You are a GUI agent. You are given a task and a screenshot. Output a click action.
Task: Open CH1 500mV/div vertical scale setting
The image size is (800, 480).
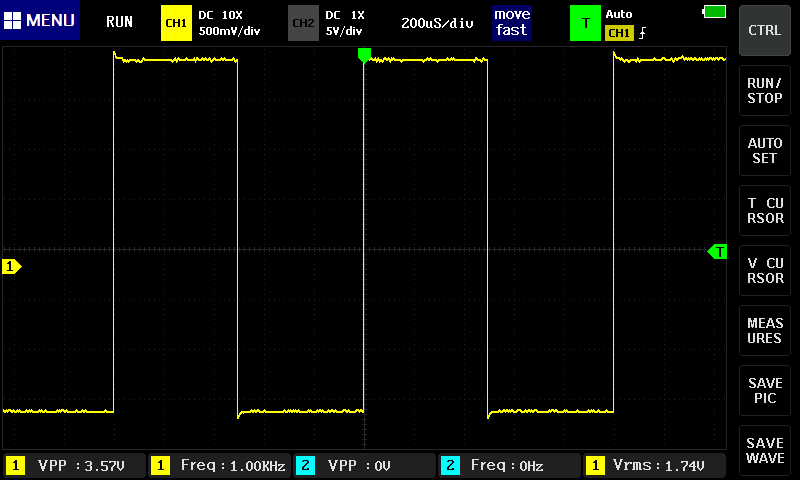click(x=229, y=23)
